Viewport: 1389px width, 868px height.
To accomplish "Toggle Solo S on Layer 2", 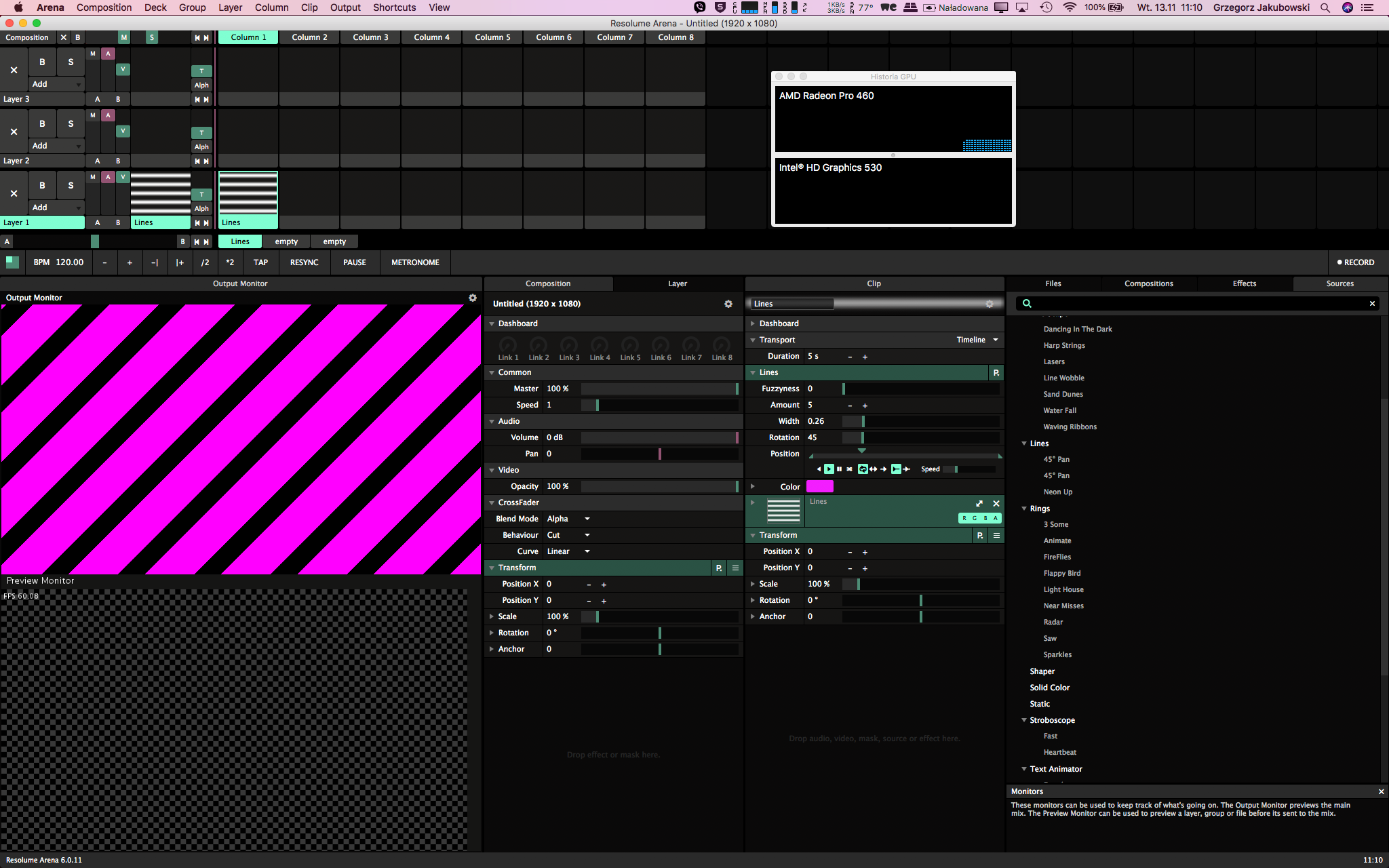I will pos(71,123).
